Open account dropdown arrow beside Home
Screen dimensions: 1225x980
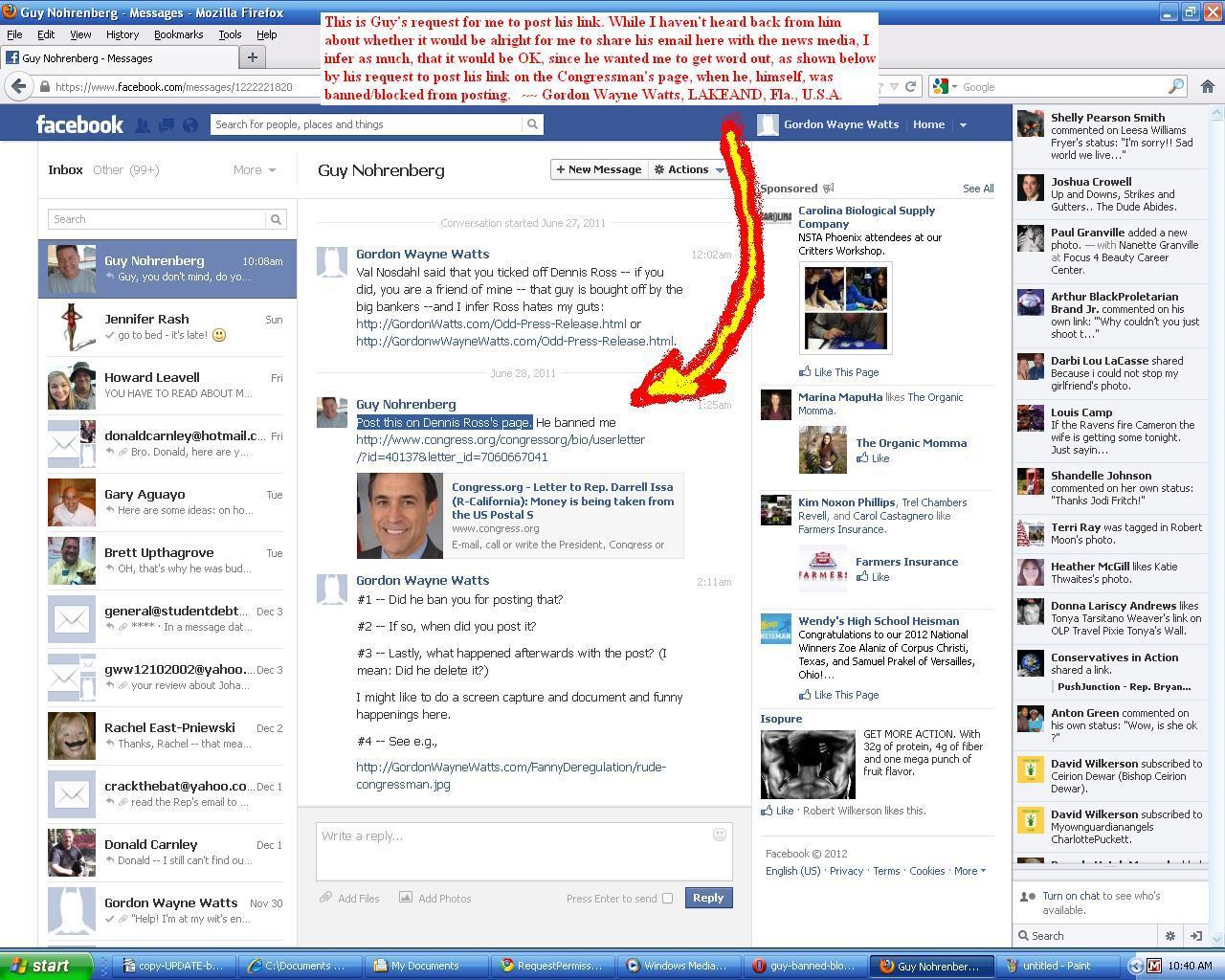click(963, 124)
